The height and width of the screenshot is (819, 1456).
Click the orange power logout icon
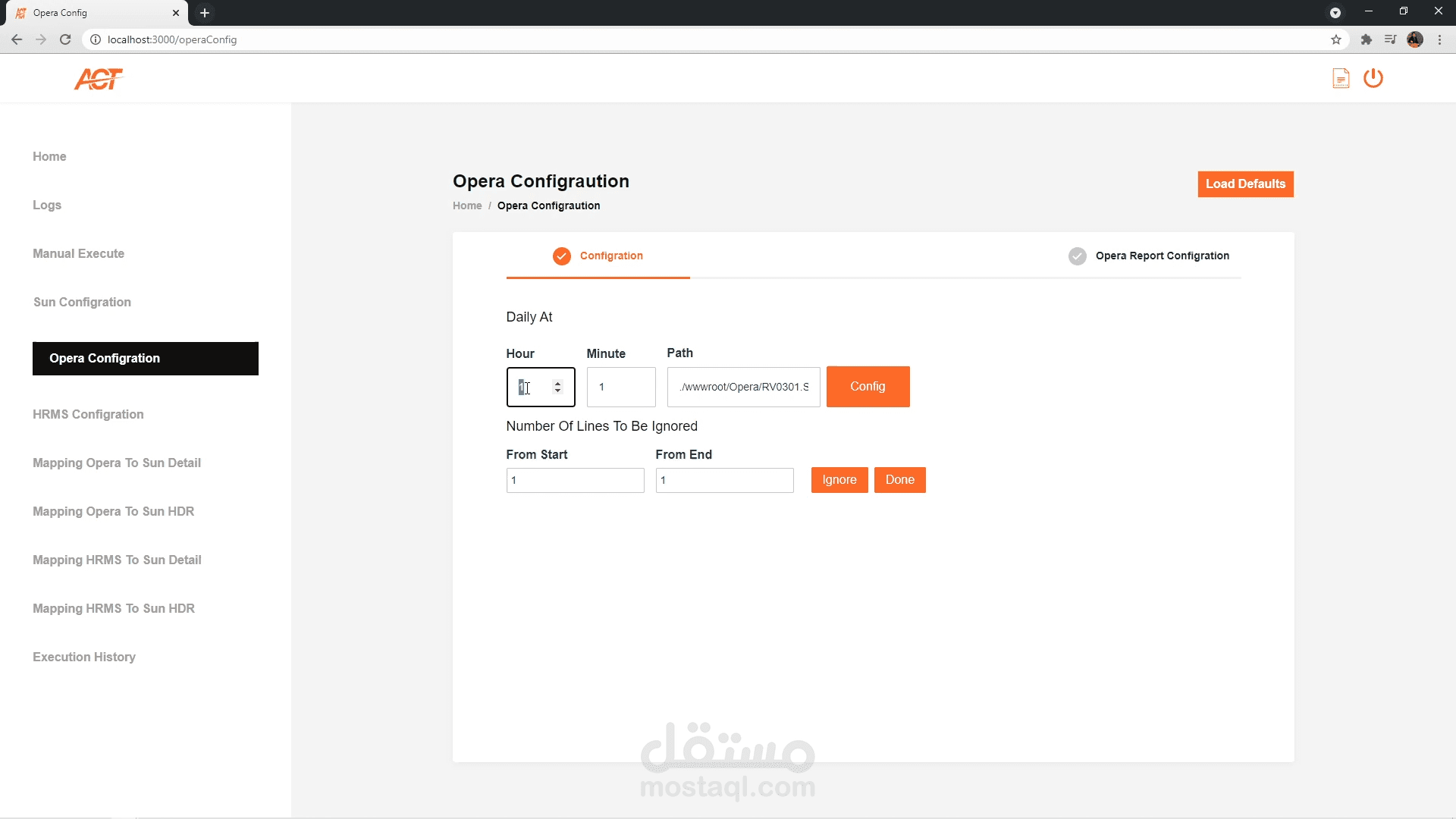(x=1373, y=78)
